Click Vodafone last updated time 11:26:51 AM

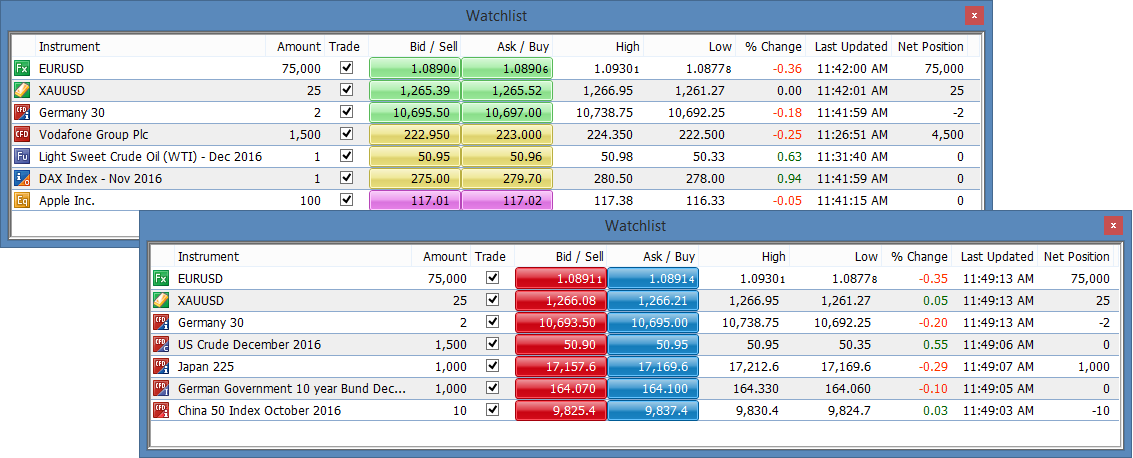coord(852,134)
